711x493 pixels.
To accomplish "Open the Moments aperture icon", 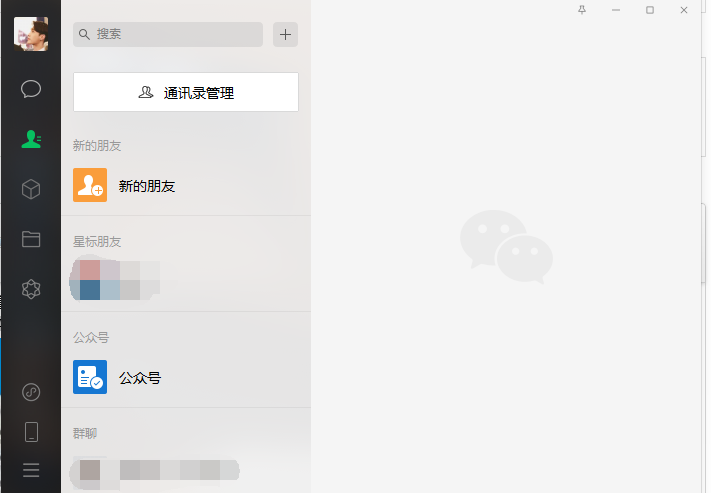I will pos(31,289).
